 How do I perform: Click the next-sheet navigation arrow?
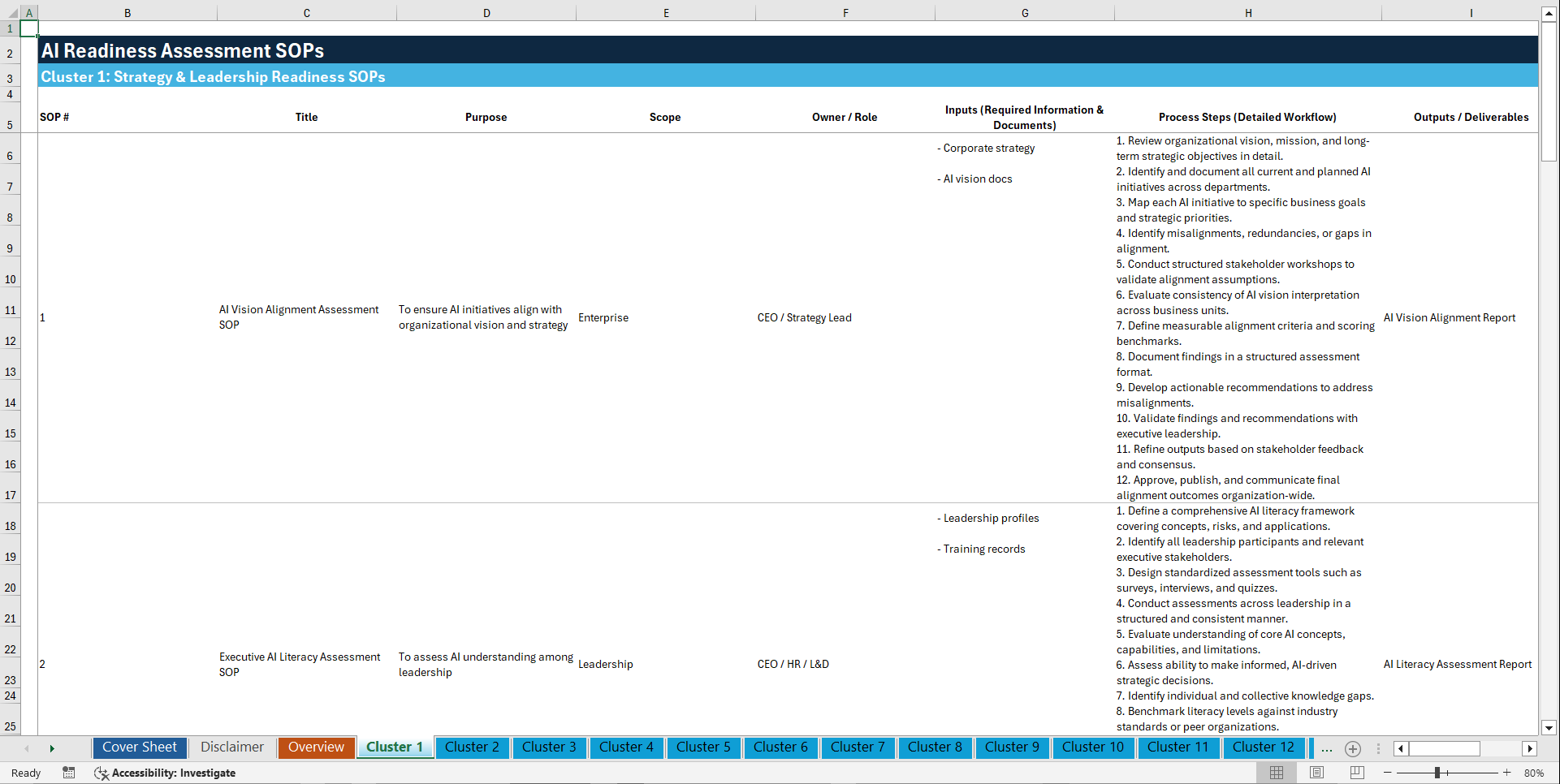(52, 748)
